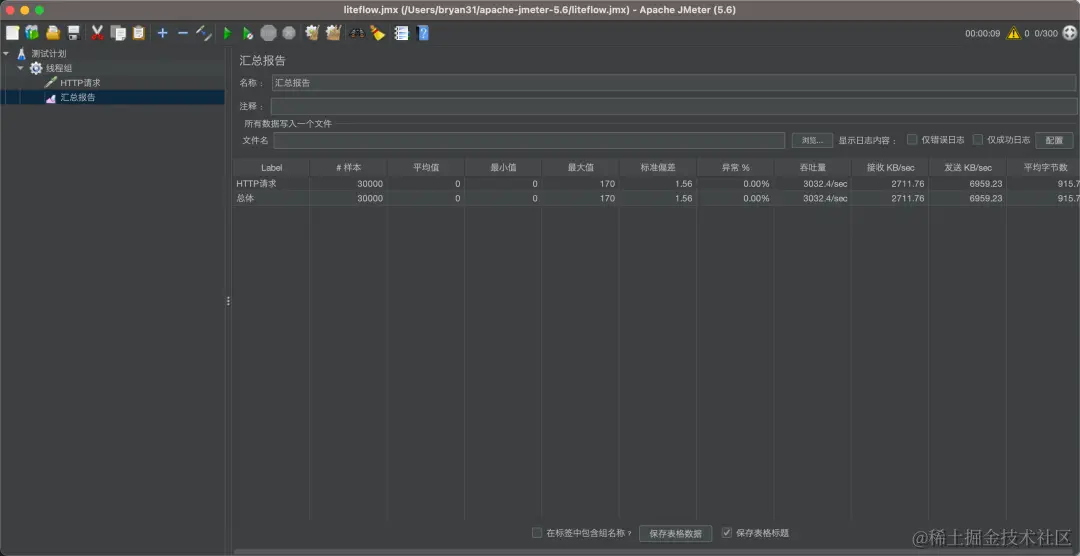This screenshot has height=556, width=1080.
Task: Click HTTP请求 row label cell
Action: (271, 184)
